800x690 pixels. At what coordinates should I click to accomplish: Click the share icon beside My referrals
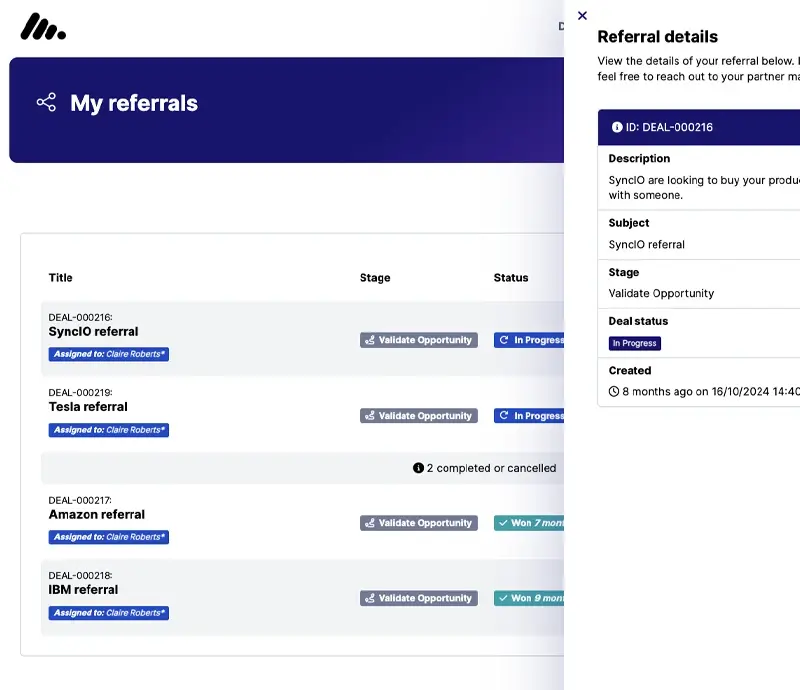(x=46, y=103)
